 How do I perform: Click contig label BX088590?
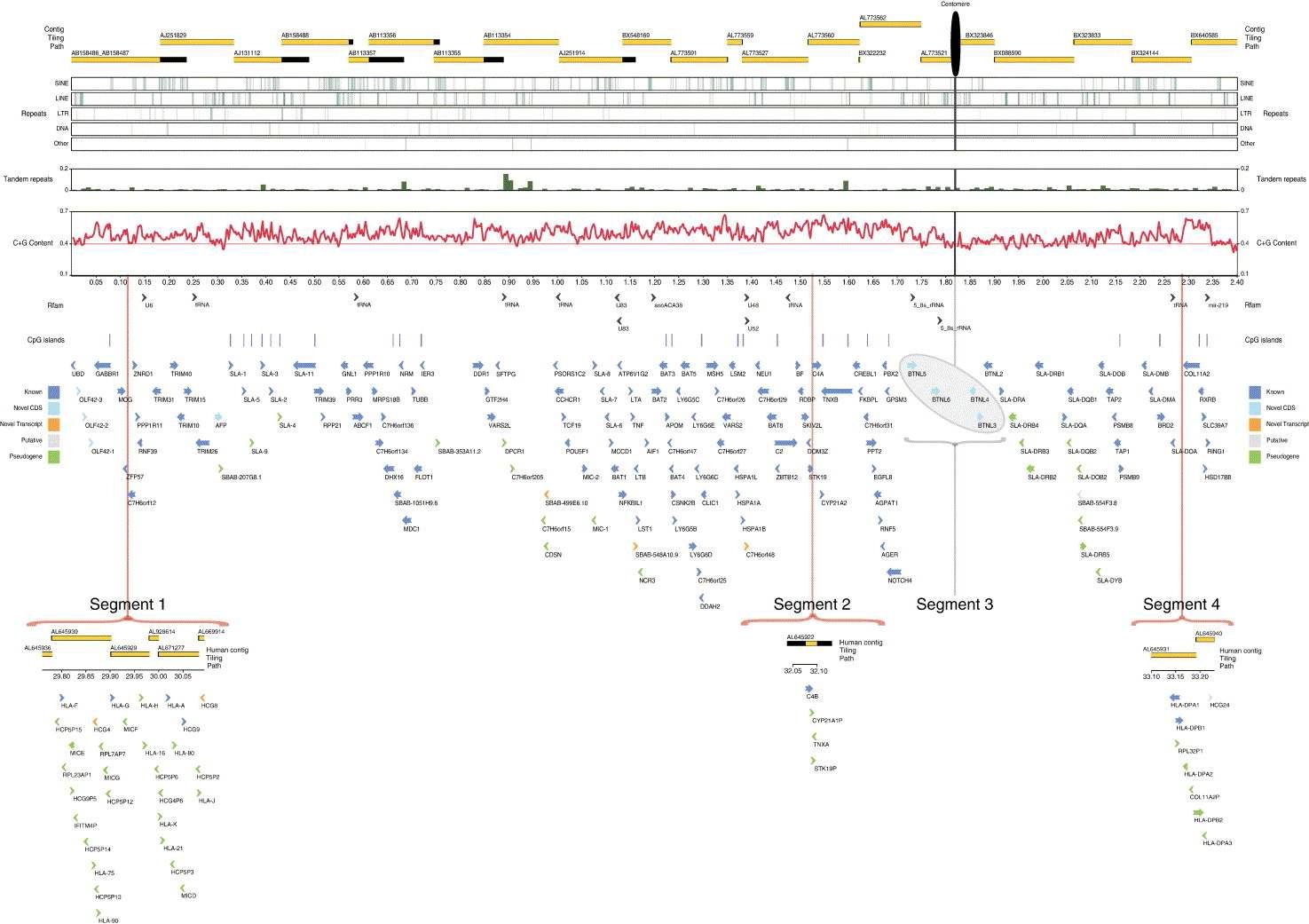1007,52
